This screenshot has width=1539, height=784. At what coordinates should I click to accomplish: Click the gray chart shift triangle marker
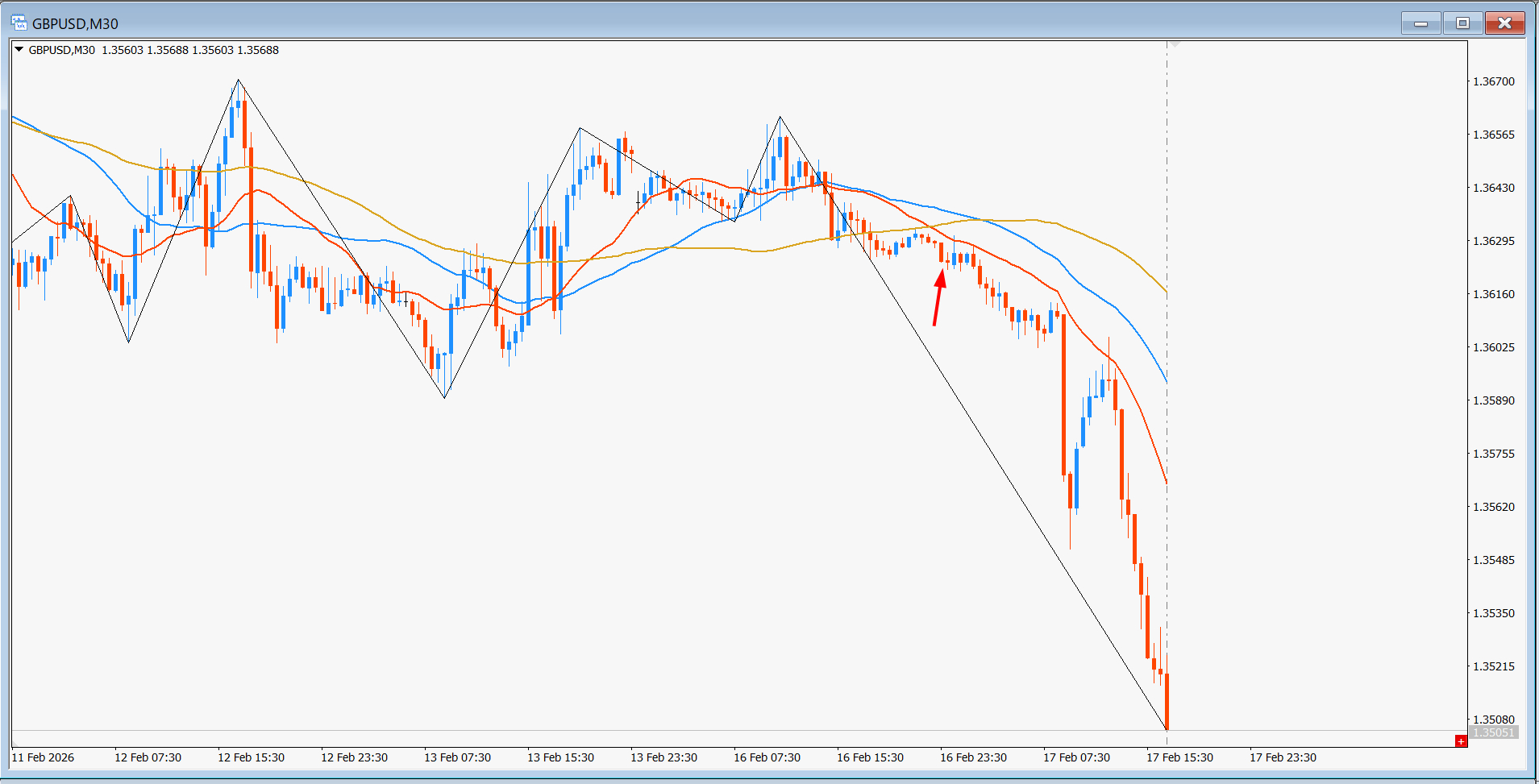coord(1175,44)
